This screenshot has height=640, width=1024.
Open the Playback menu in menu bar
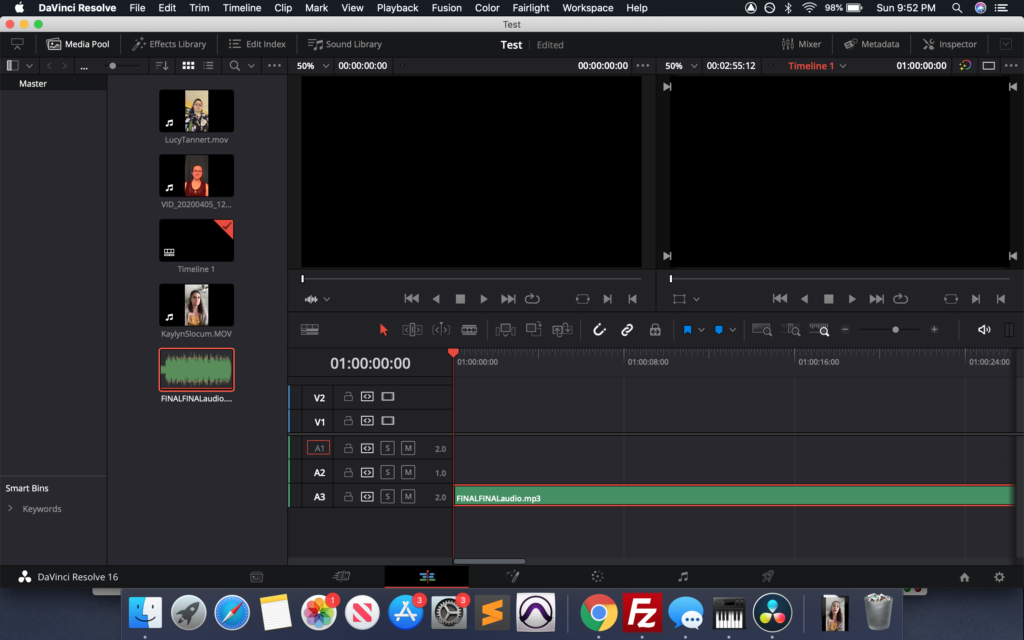coord(397,8)
